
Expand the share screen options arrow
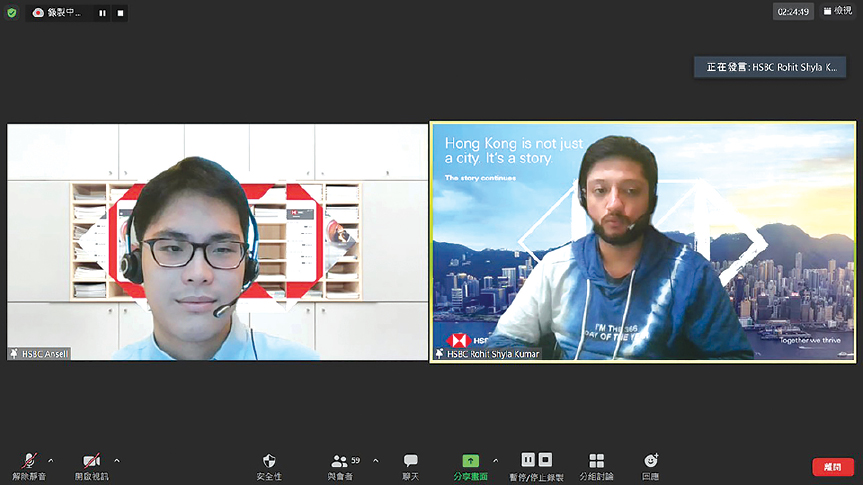coord(495,460)
